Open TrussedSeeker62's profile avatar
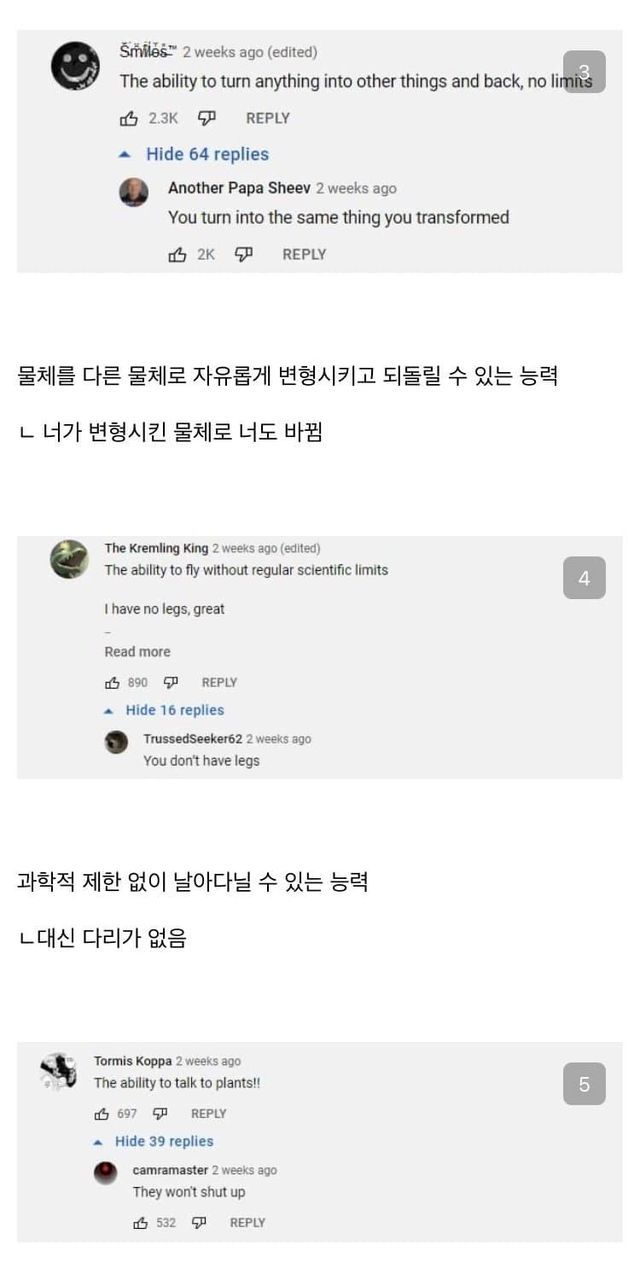Screen dimensions: 640x1280 click(118, 741)
